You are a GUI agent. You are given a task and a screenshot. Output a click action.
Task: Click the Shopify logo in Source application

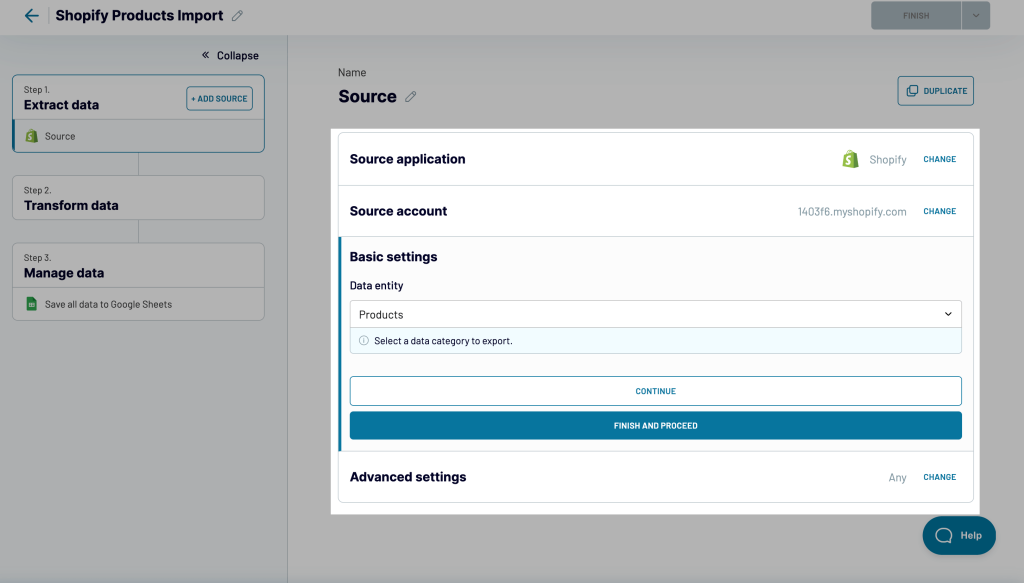pos(850,159)
